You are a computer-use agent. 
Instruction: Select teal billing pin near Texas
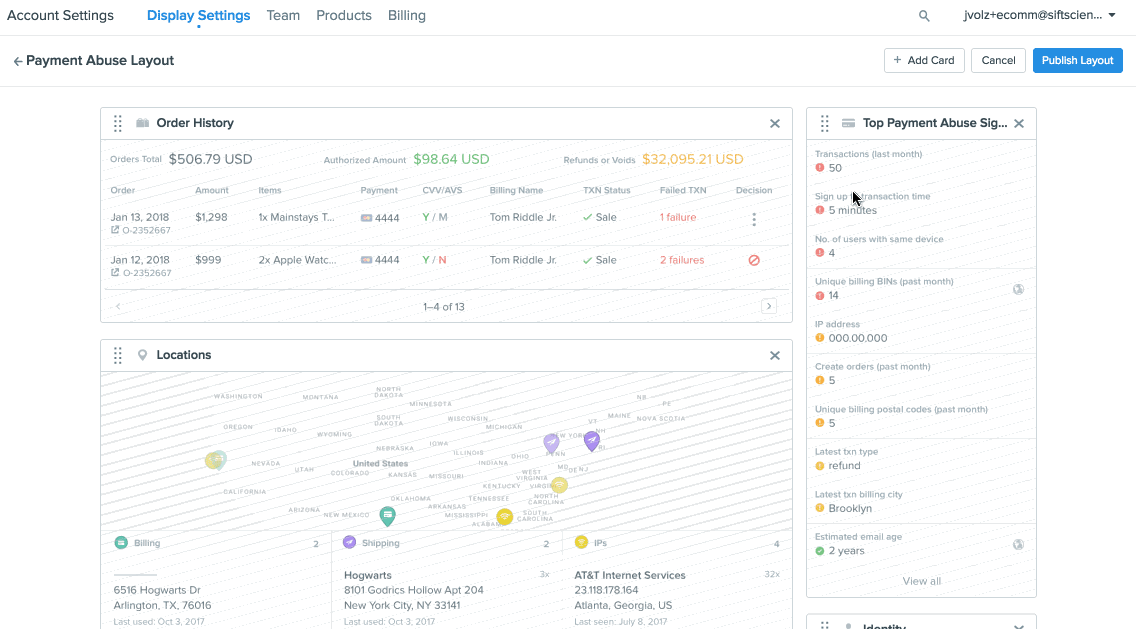[x=388, y=516]
